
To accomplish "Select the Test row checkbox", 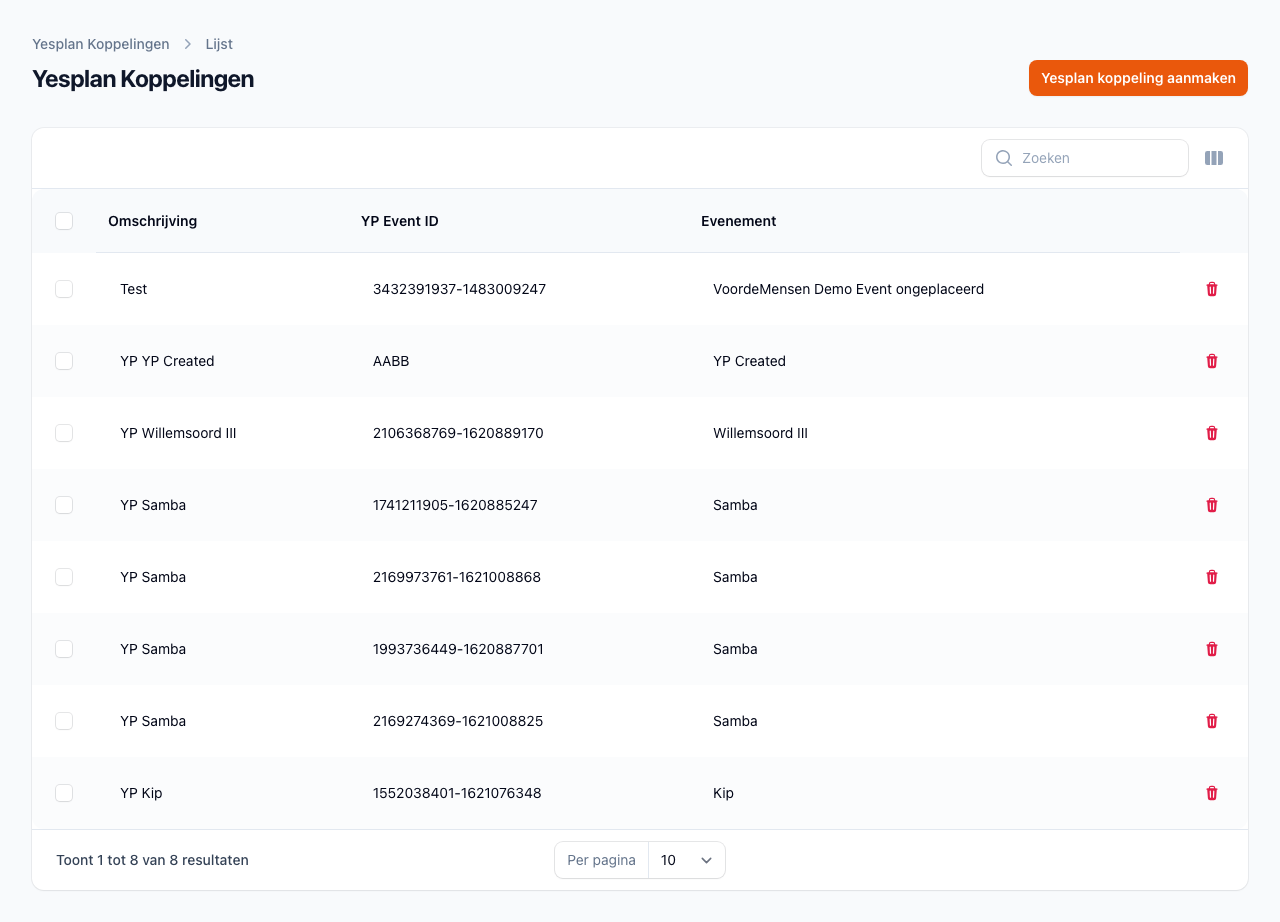I will tap(64, 289).
